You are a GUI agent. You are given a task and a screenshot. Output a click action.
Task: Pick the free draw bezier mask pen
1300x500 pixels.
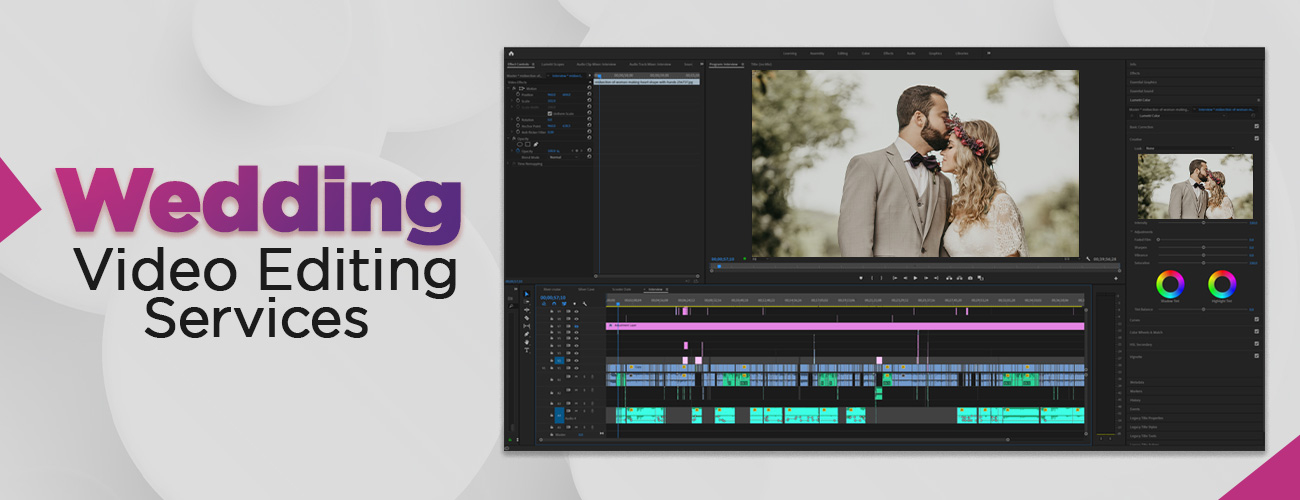point(536,144)
